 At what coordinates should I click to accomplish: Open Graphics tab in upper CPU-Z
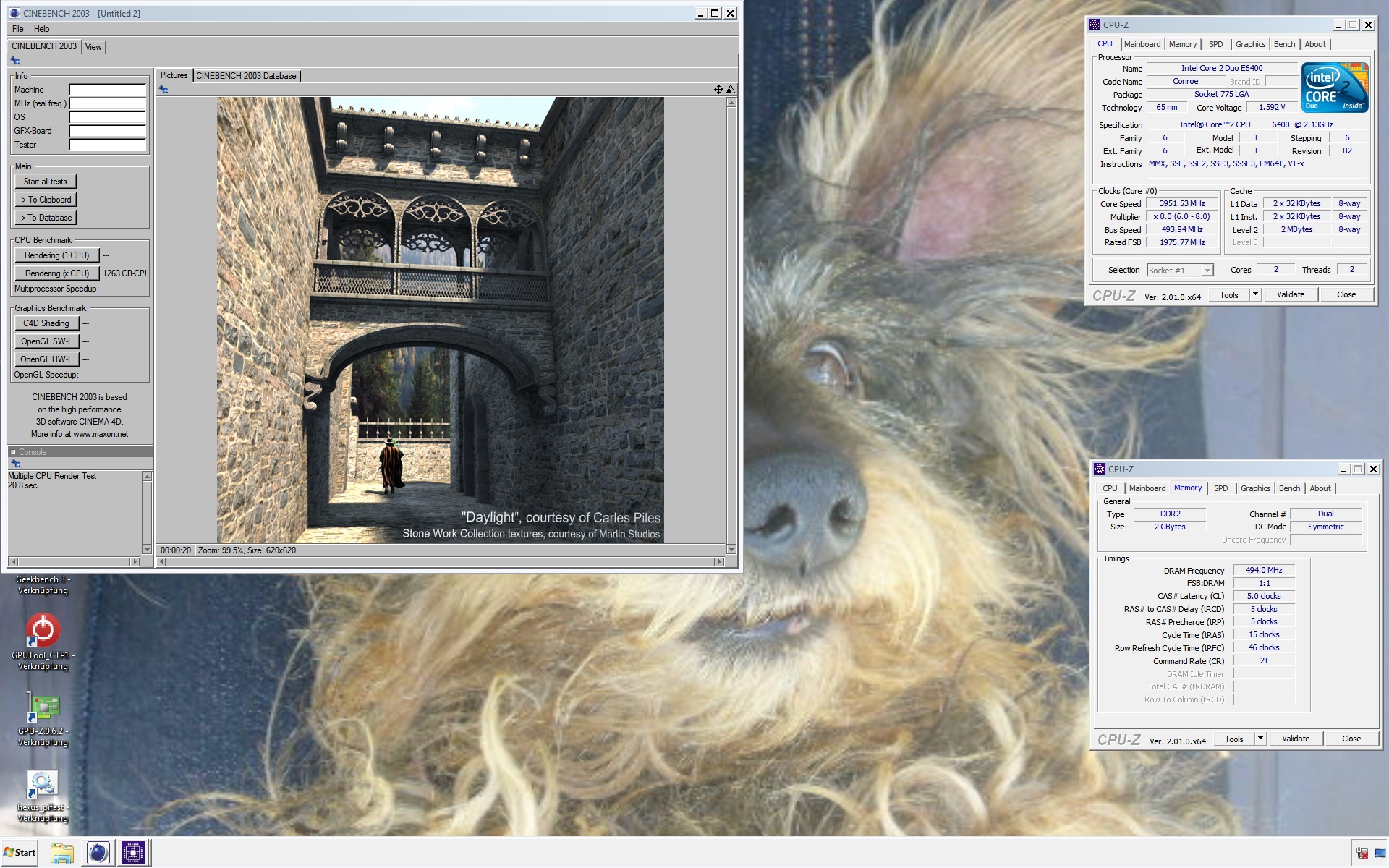click(x=1250, y=44)
